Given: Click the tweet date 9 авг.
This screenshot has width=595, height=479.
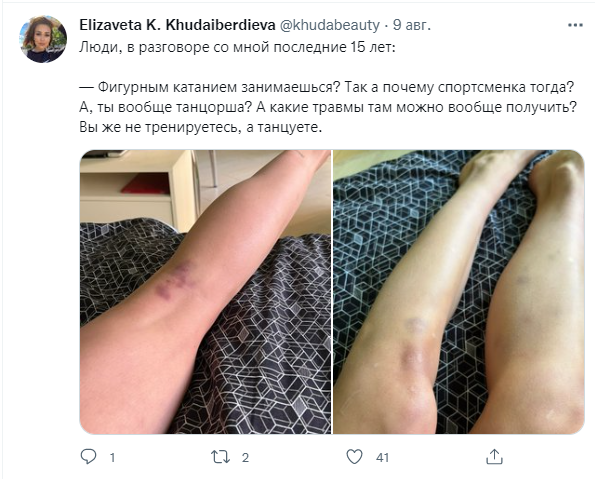Looking at the screenshot, I should click(x=412, y=25).
